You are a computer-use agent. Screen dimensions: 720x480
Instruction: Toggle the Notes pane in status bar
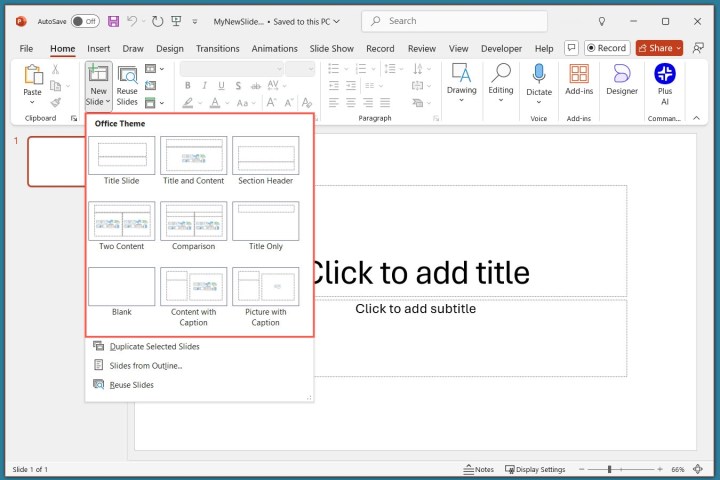pyautogui.click(x=479, y=469)
